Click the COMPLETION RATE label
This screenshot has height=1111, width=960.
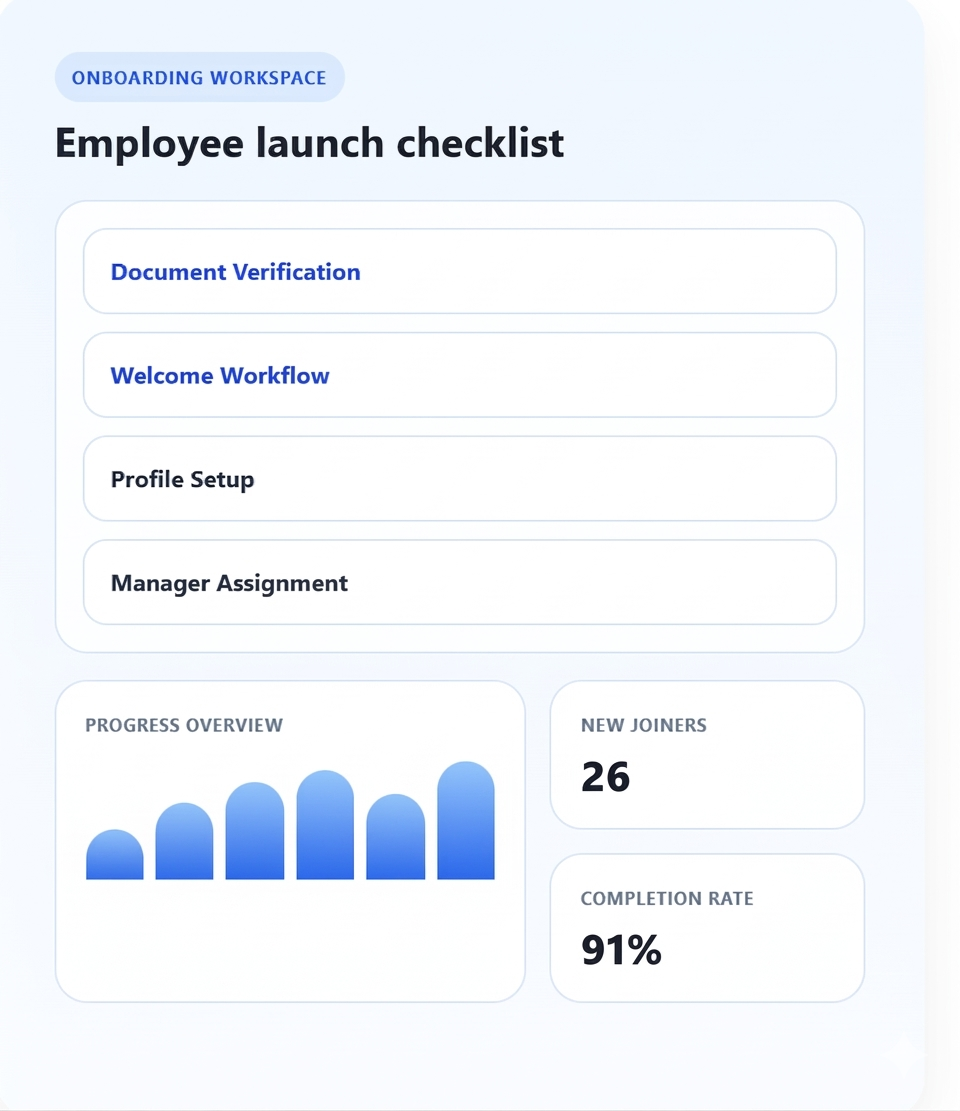(x=666, y=899)
